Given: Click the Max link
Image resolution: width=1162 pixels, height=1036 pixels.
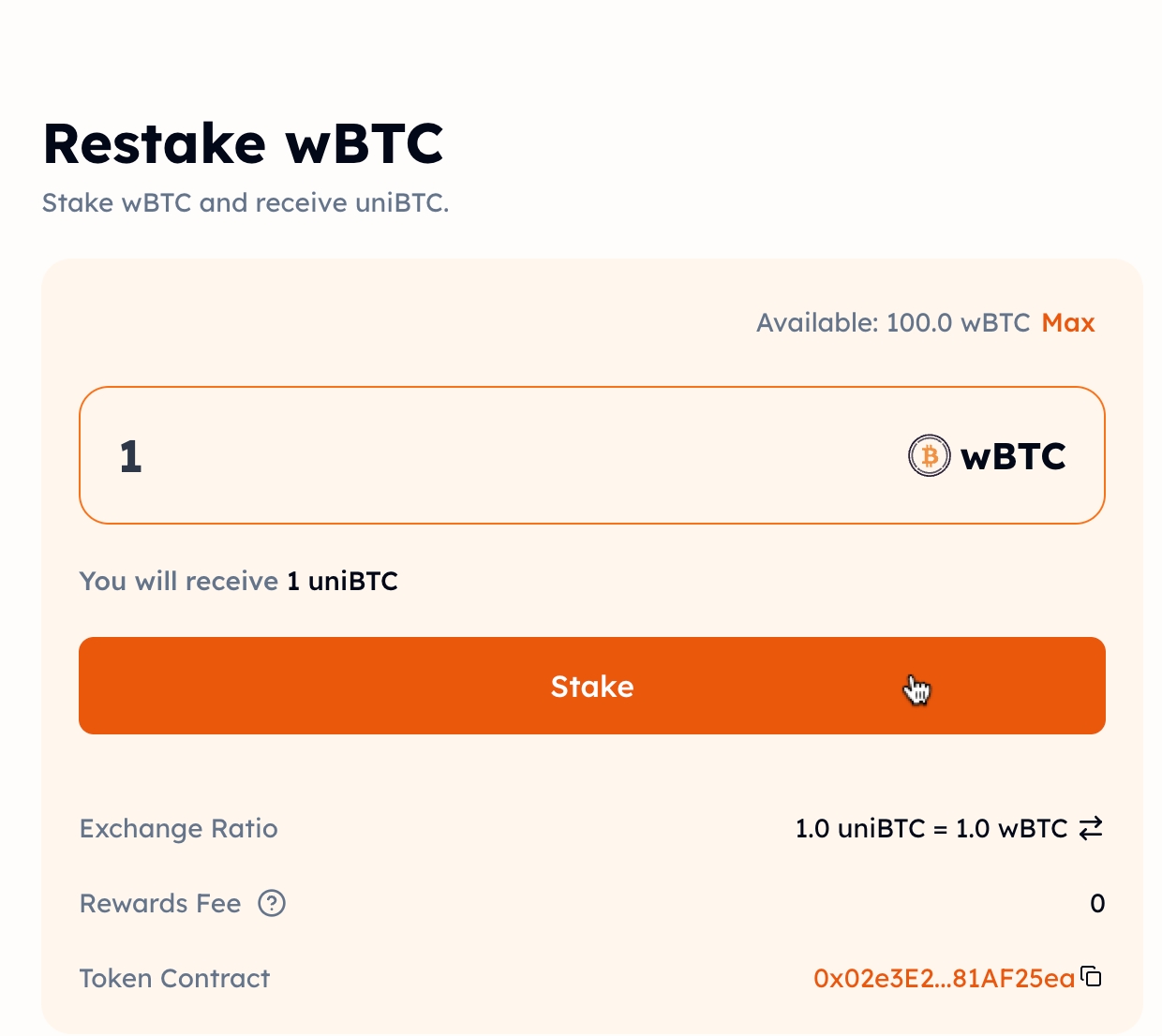Looking at the screenshot, I should pyautogui.click(x=1068, y=323).
